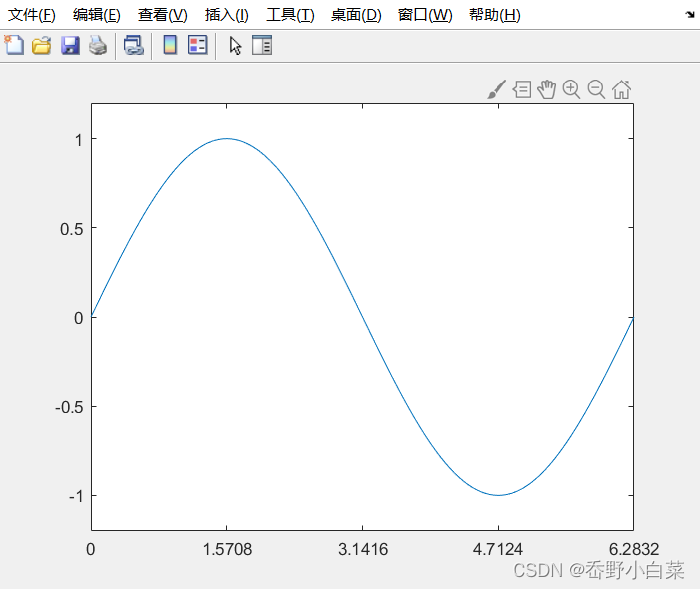Choose the Zoom Out magnifier
The image size is (700, 589).
[596, 90]
